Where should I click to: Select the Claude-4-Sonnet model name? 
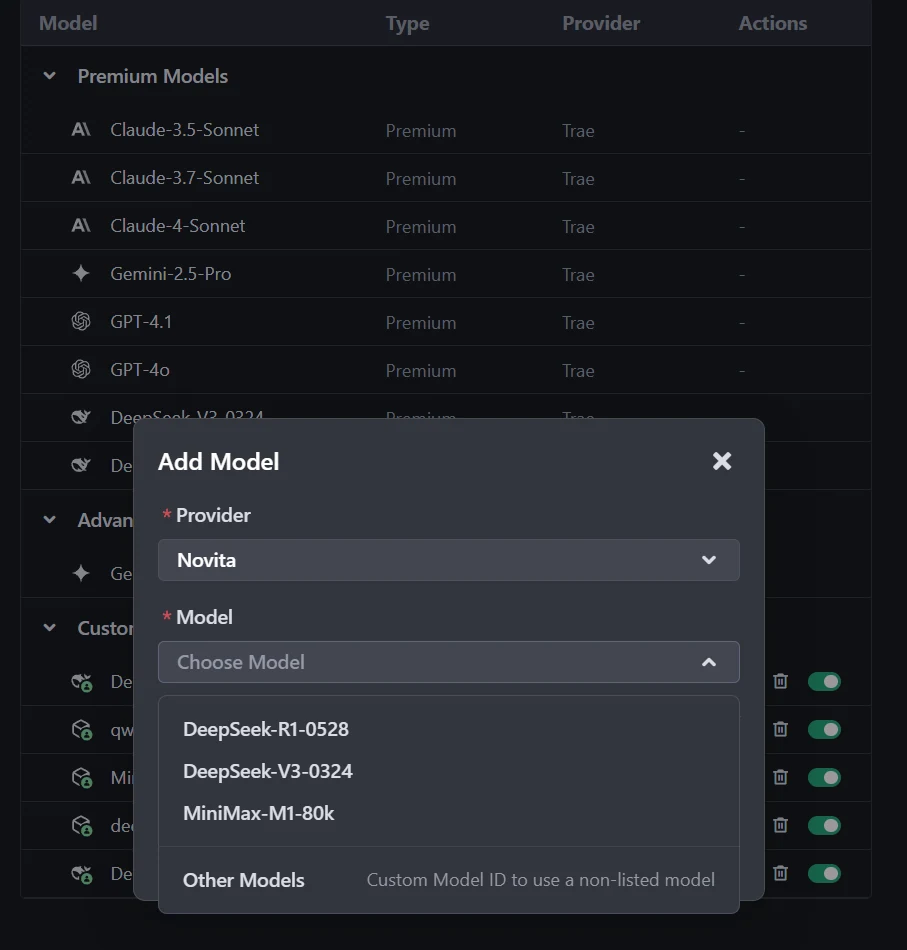(178, 225)
